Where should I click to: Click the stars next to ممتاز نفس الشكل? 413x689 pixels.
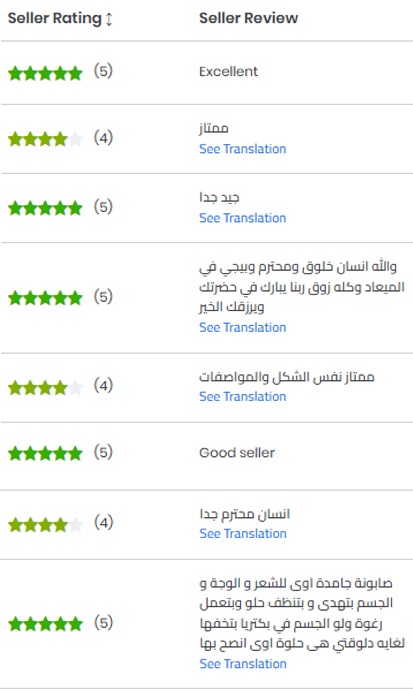click(x=45, y=388)
